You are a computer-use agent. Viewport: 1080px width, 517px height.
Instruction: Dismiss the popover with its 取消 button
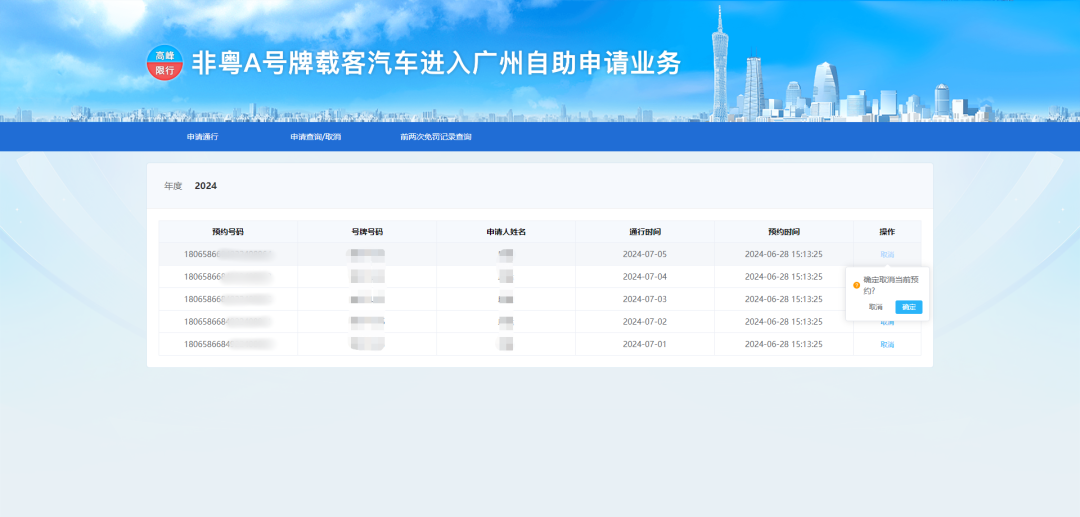(876, 307)
